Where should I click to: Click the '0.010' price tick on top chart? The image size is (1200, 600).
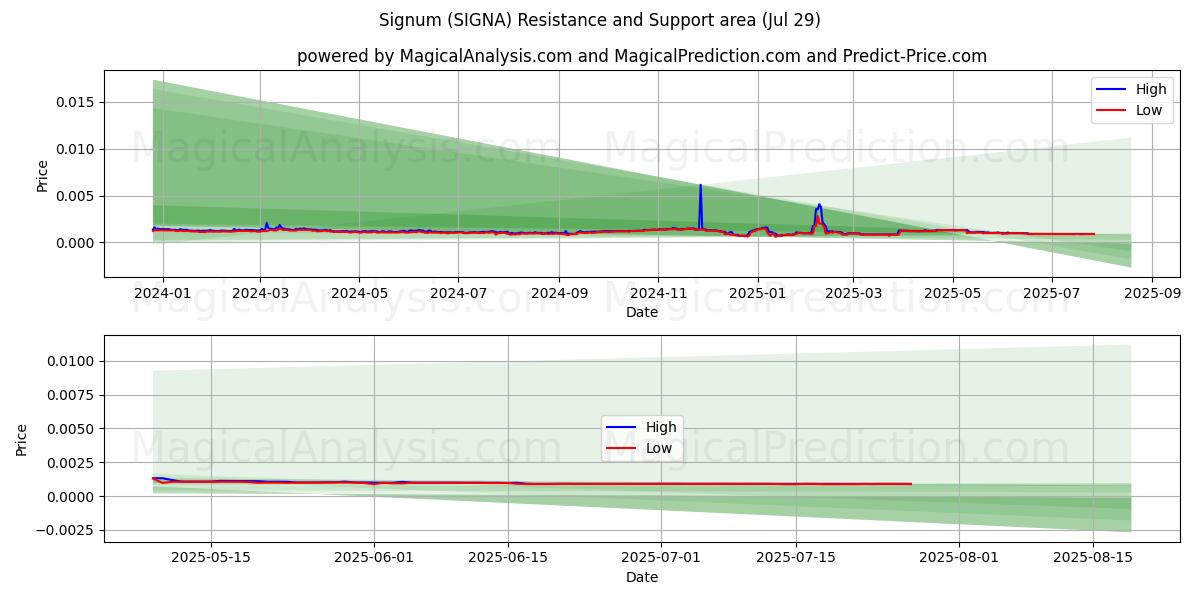pos(77,149)
